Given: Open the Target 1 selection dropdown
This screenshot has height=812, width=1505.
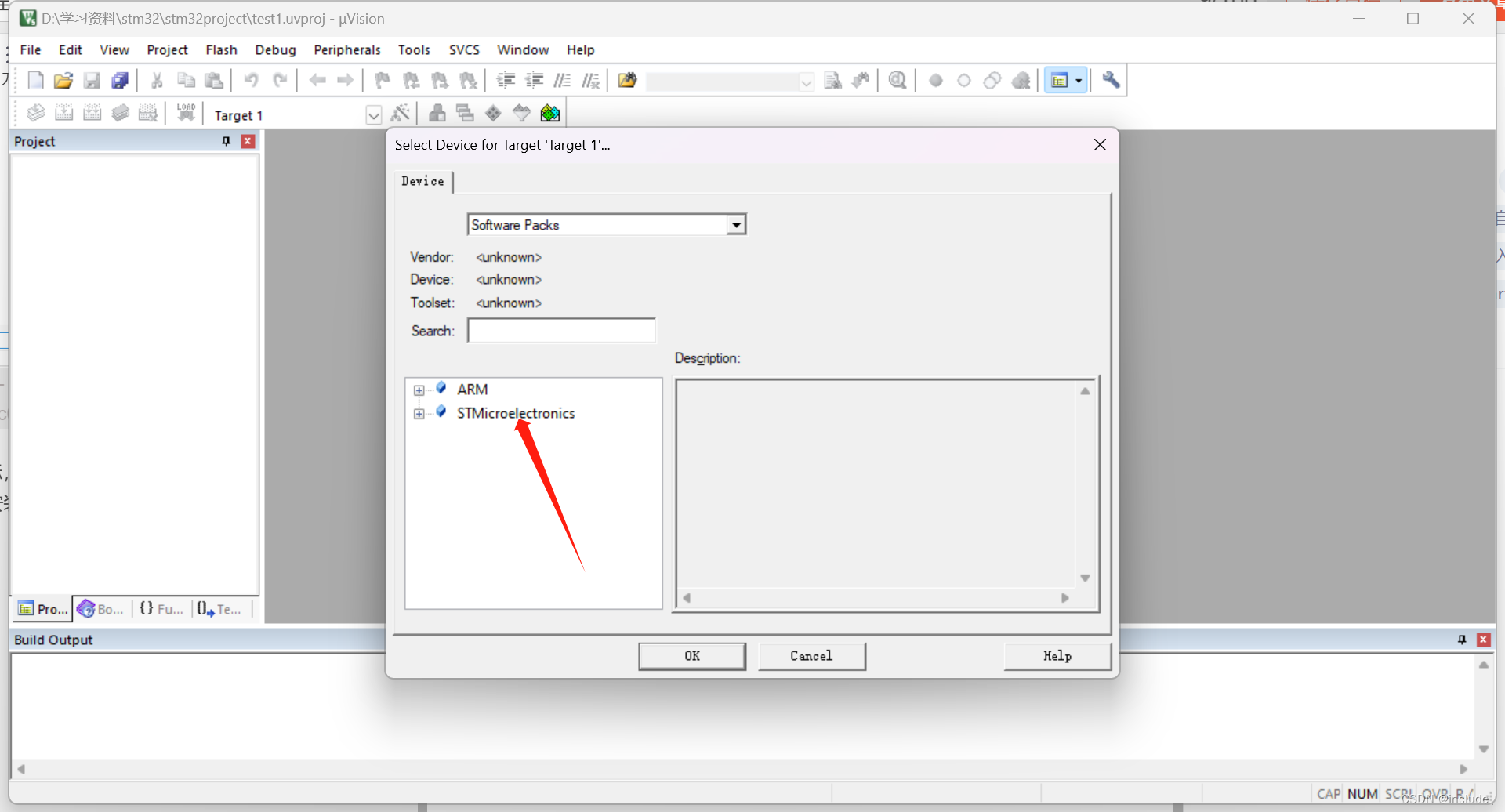Looking at the screenshot, I should point(374,115).
